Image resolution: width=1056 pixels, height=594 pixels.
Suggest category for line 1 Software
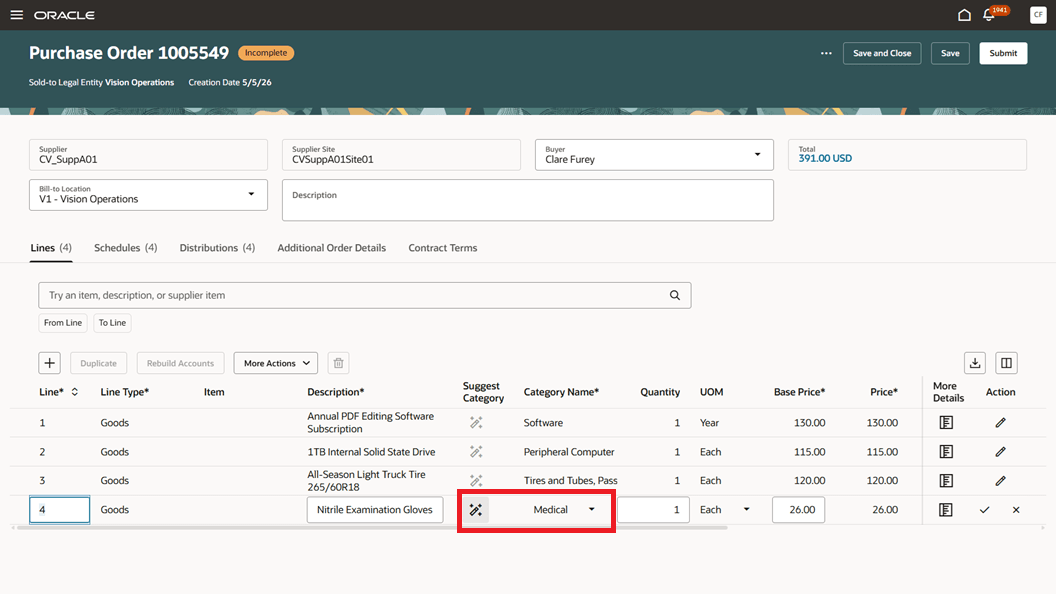click(x=475, y=423)
